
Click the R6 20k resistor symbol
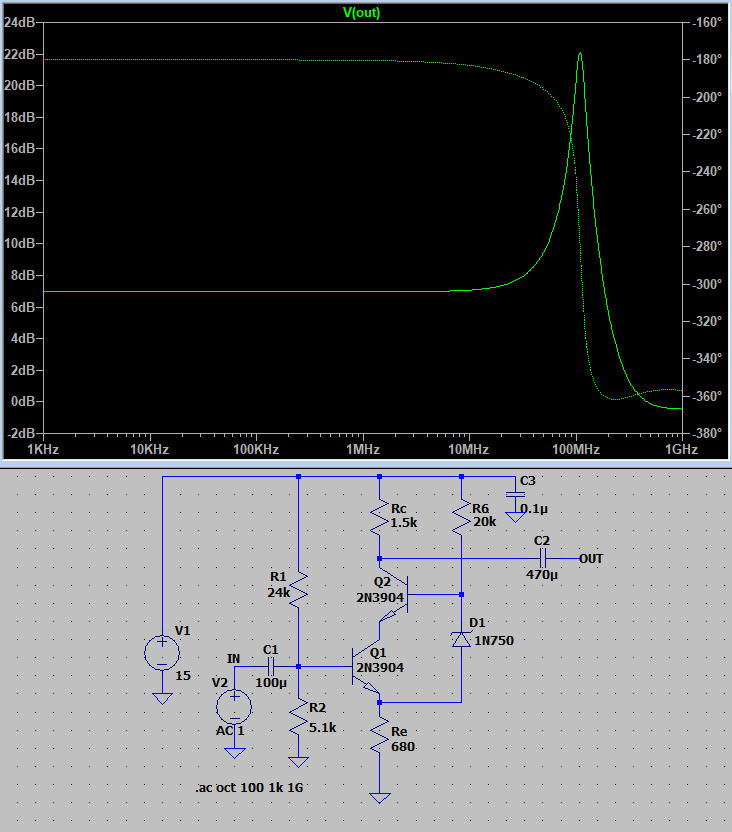pyautogui.click(x=461, y=517)
